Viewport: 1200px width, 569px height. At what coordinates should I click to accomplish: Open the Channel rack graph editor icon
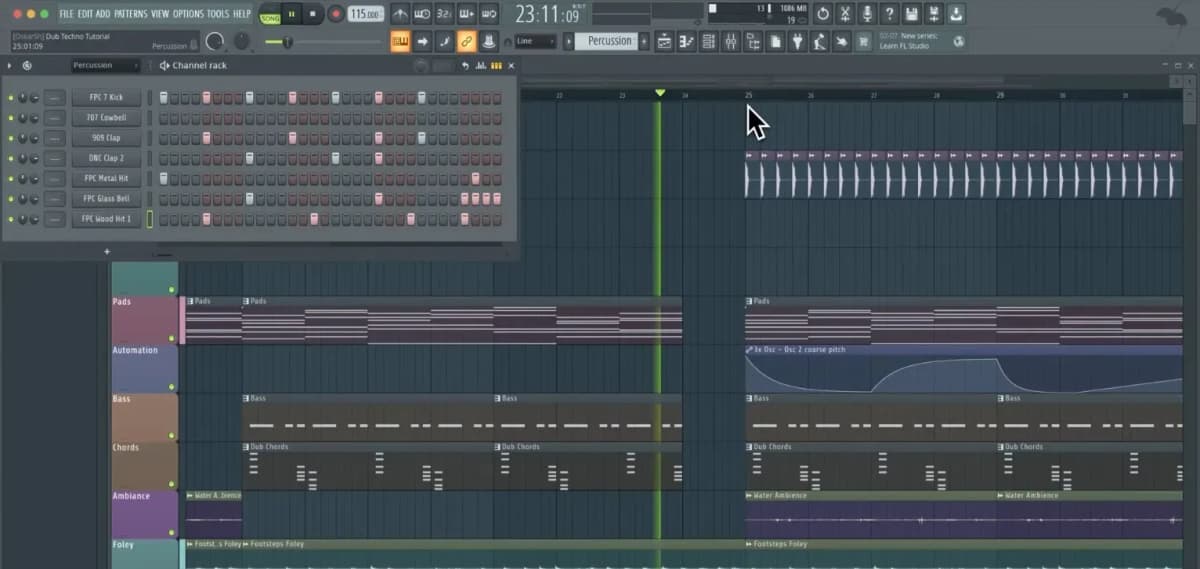[481, 66]
